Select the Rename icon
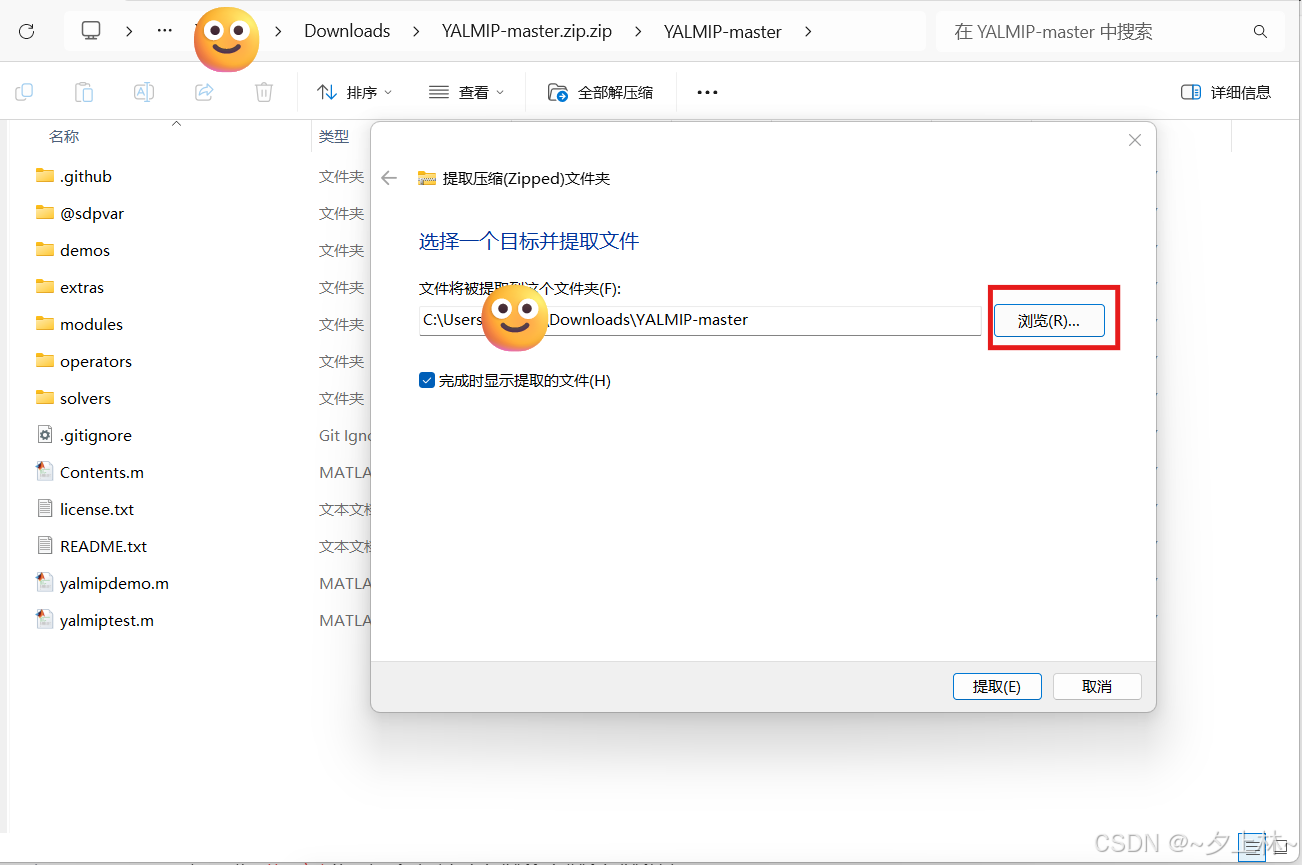This screenshot has width=1302, height=865. 144,91
